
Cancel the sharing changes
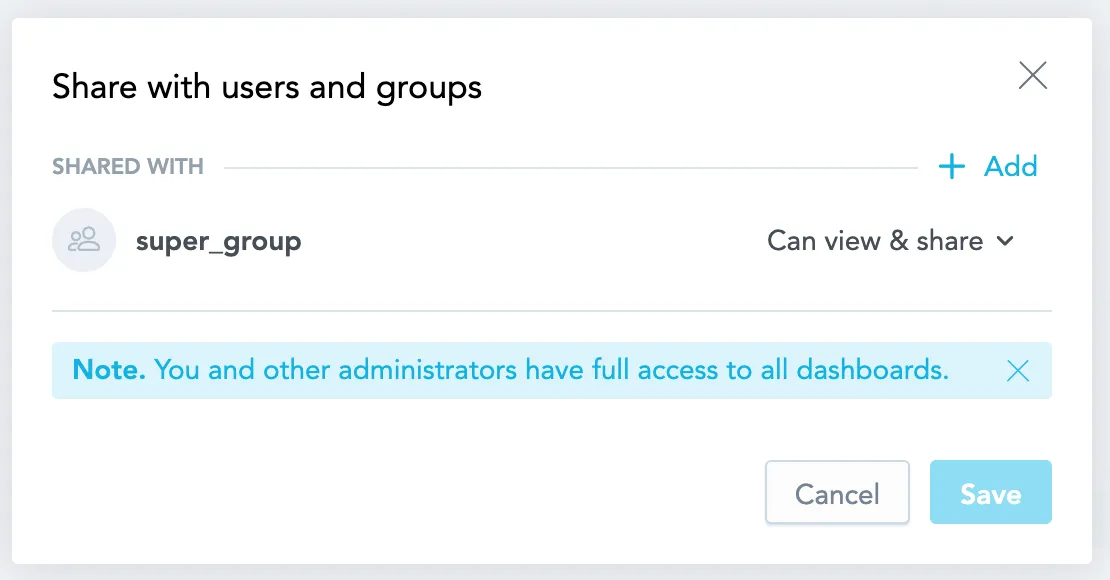coord(837,492)
